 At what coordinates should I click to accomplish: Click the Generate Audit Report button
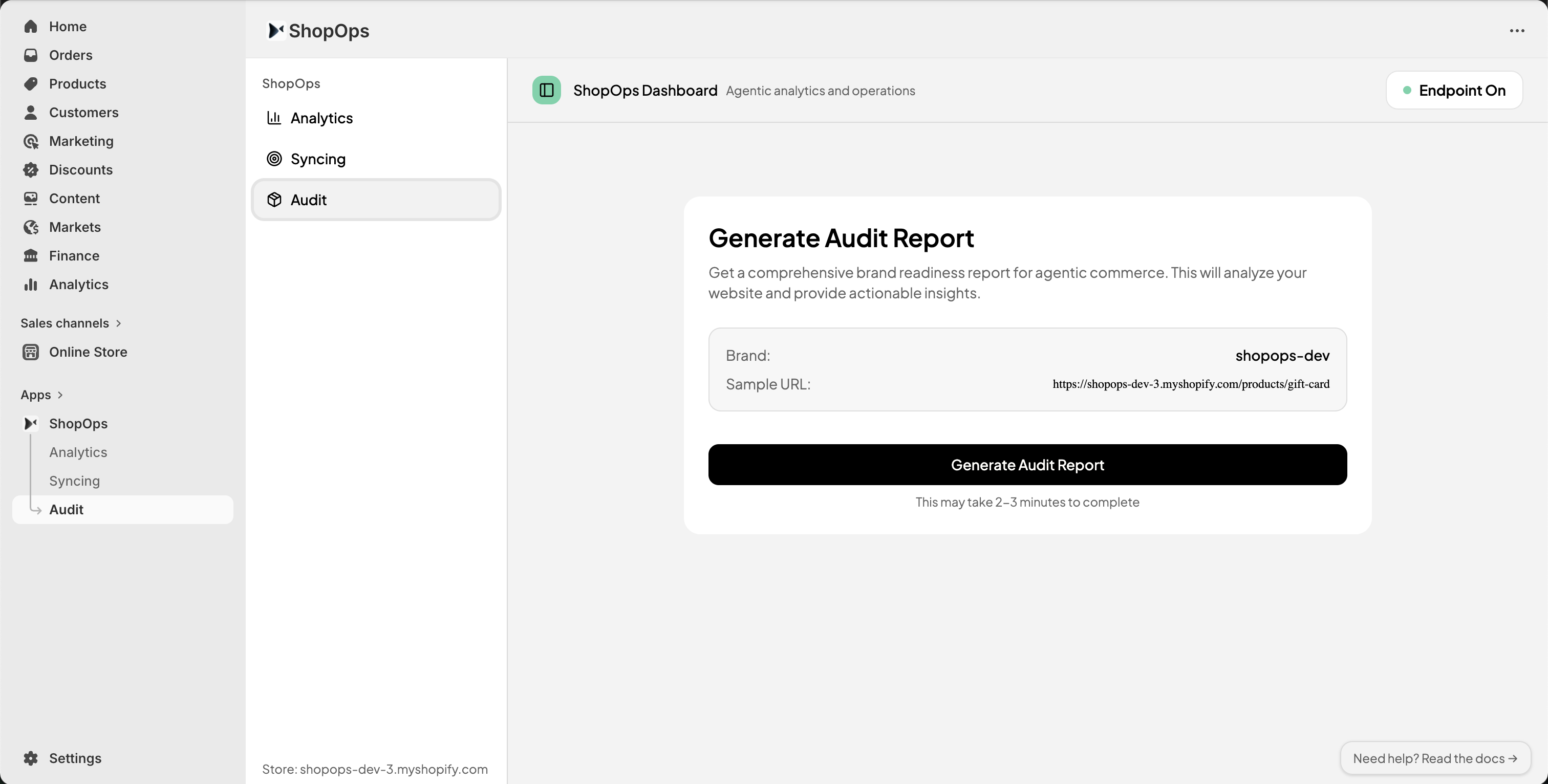pyautogui.click(x=1027, y=464)
